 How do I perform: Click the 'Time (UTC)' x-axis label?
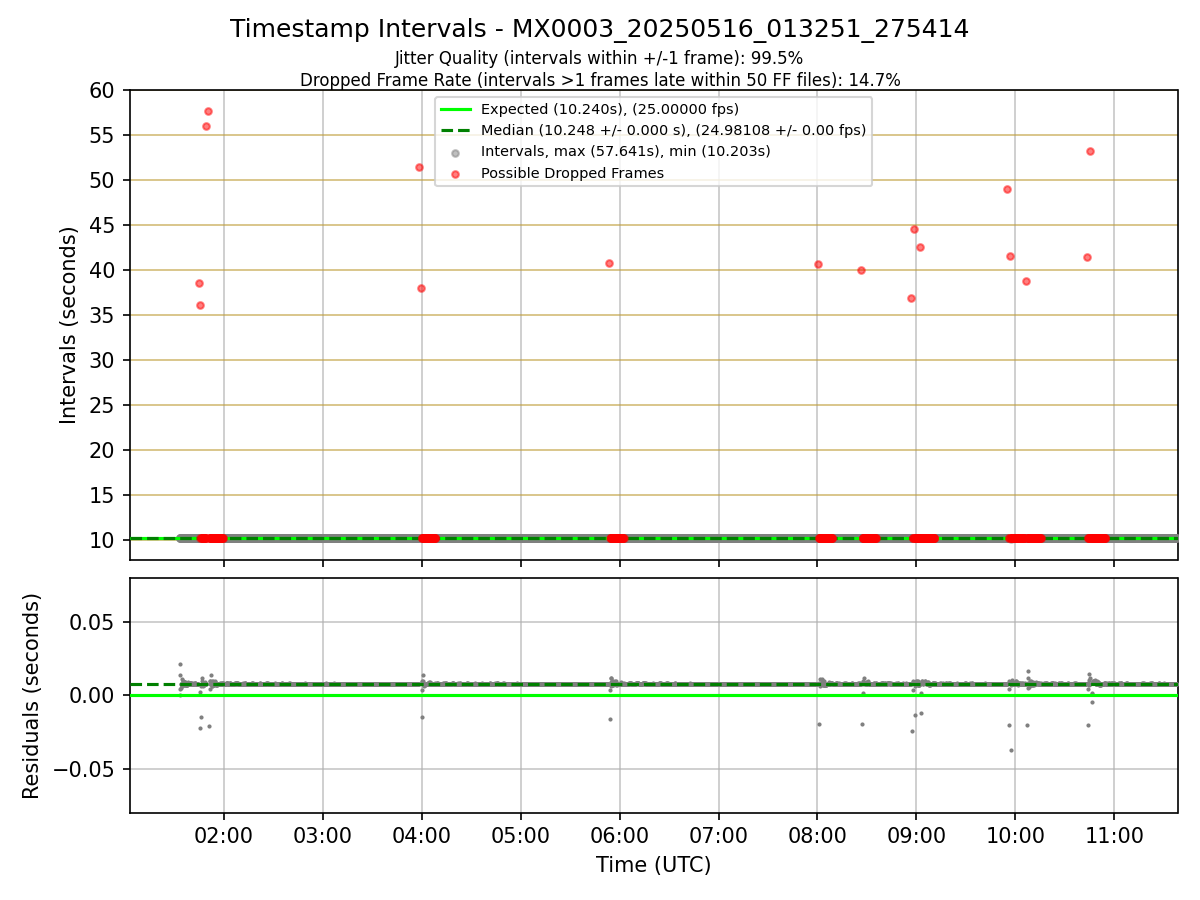click(653, 865)
